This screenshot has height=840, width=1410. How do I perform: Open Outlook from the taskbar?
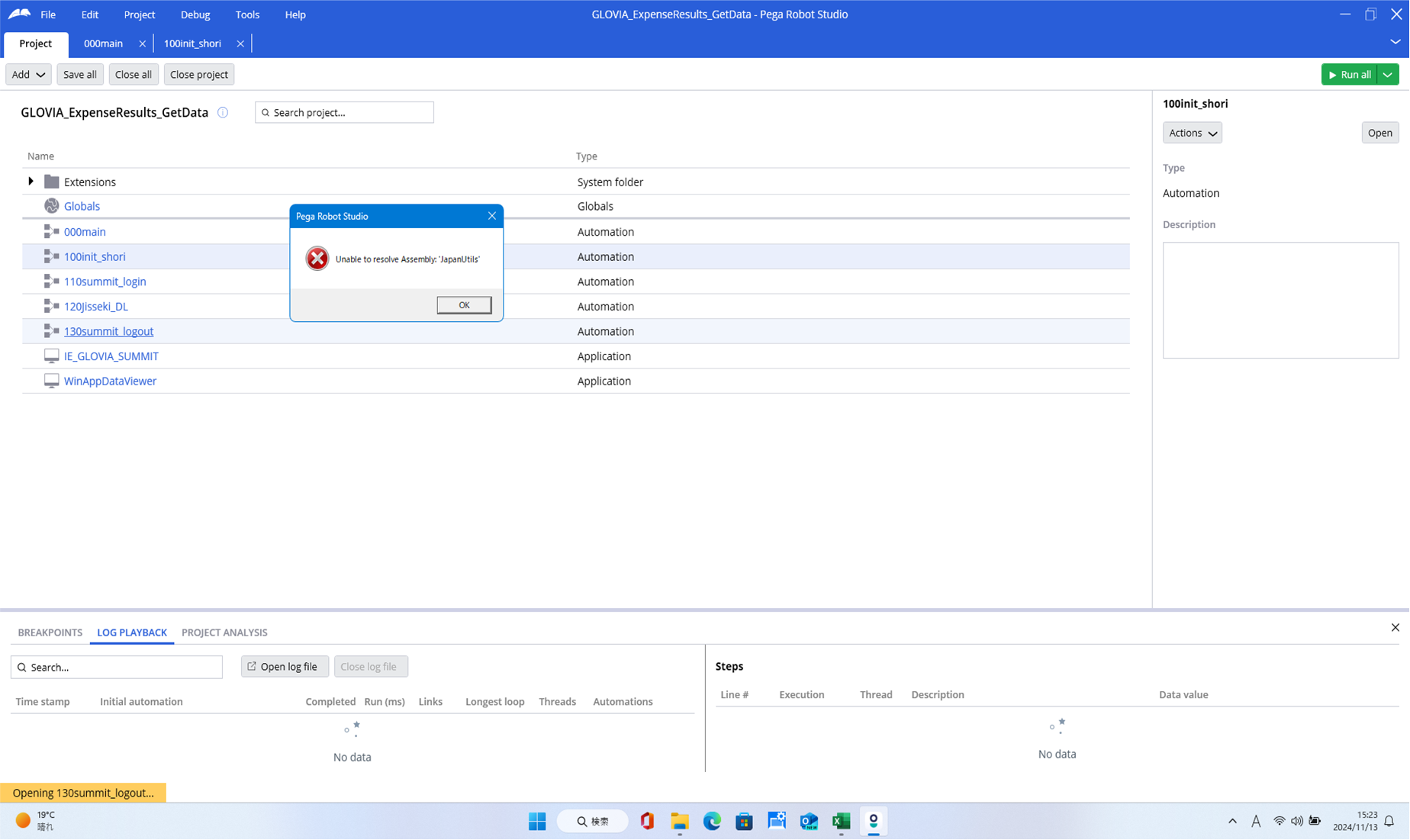809,821
